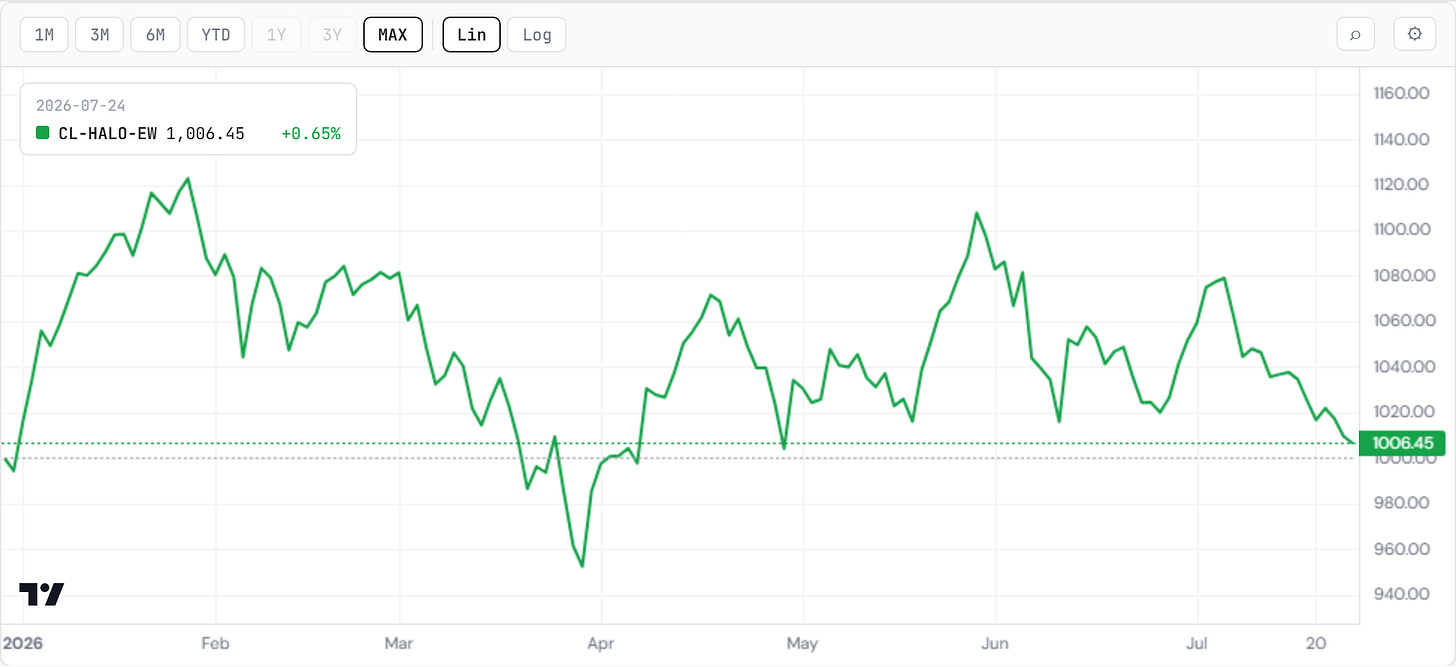Click the Feb marker on time axis
The width and height of the screenshot is (1456, 667).
click(x=216, y=645)
